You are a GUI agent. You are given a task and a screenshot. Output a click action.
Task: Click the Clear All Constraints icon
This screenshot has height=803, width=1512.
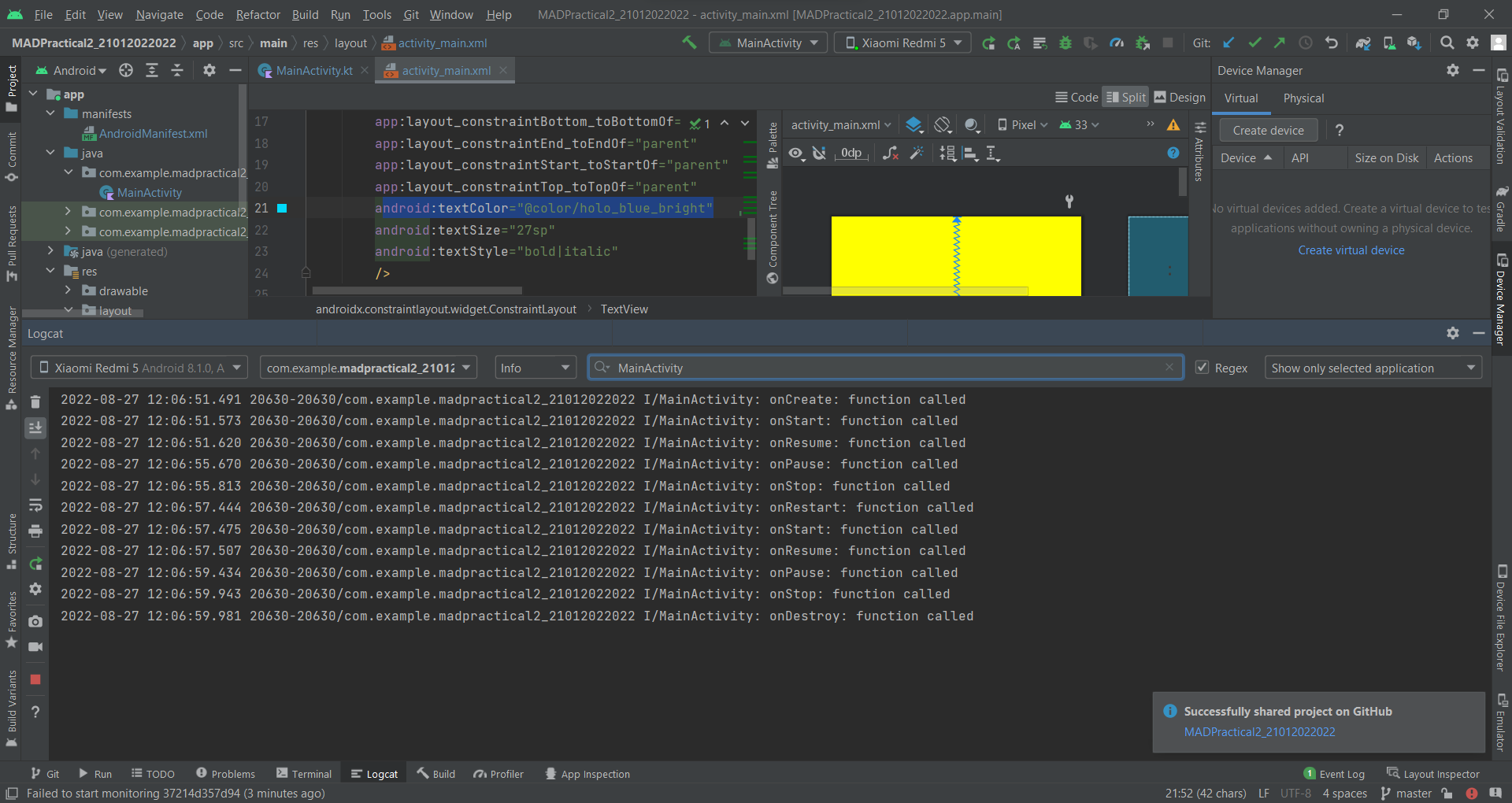coord(891,154)
